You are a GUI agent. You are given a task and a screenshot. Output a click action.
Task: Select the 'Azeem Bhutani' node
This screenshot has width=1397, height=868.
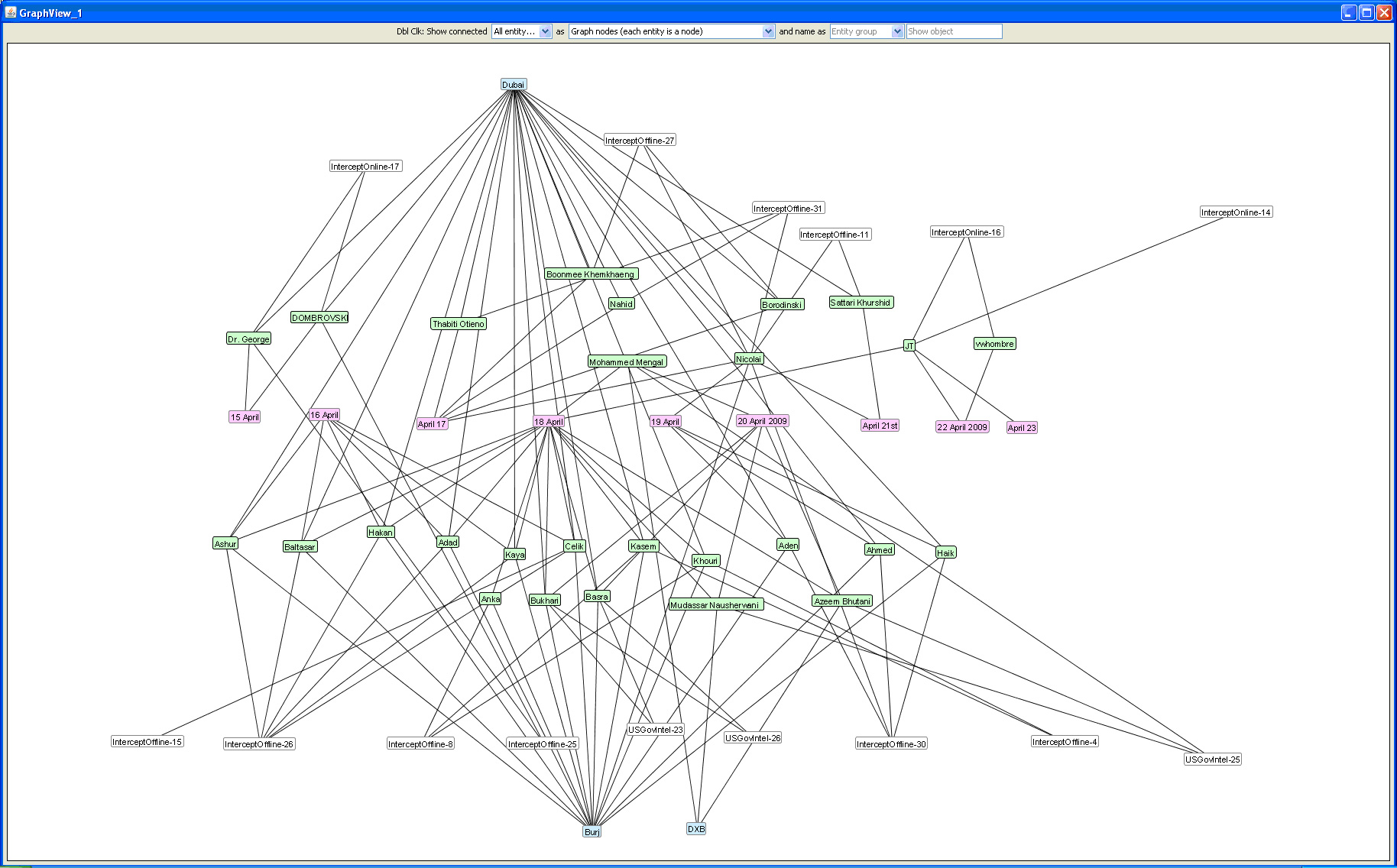842,601
